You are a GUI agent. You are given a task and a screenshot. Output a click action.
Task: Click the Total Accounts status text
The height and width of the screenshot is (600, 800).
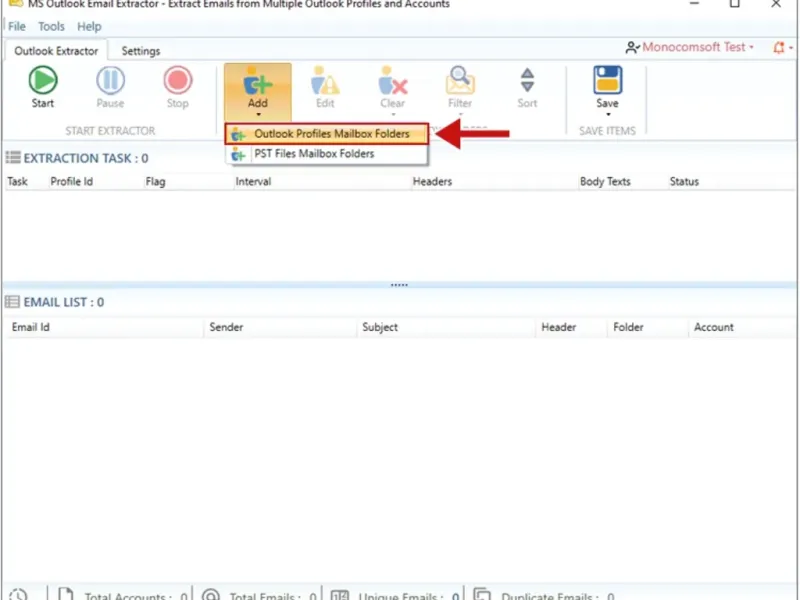[x=136, y=595]
